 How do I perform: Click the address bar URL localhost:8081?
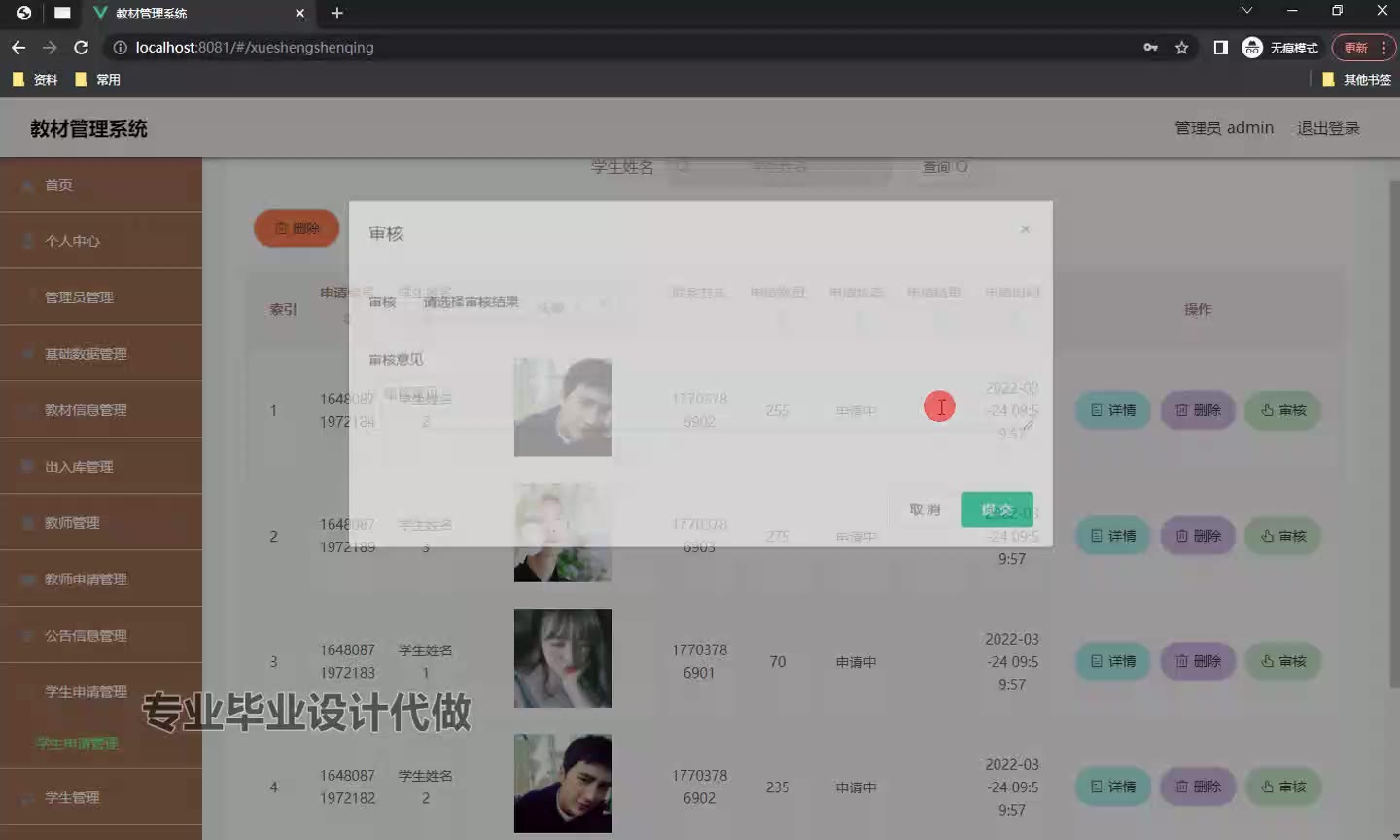255,47
